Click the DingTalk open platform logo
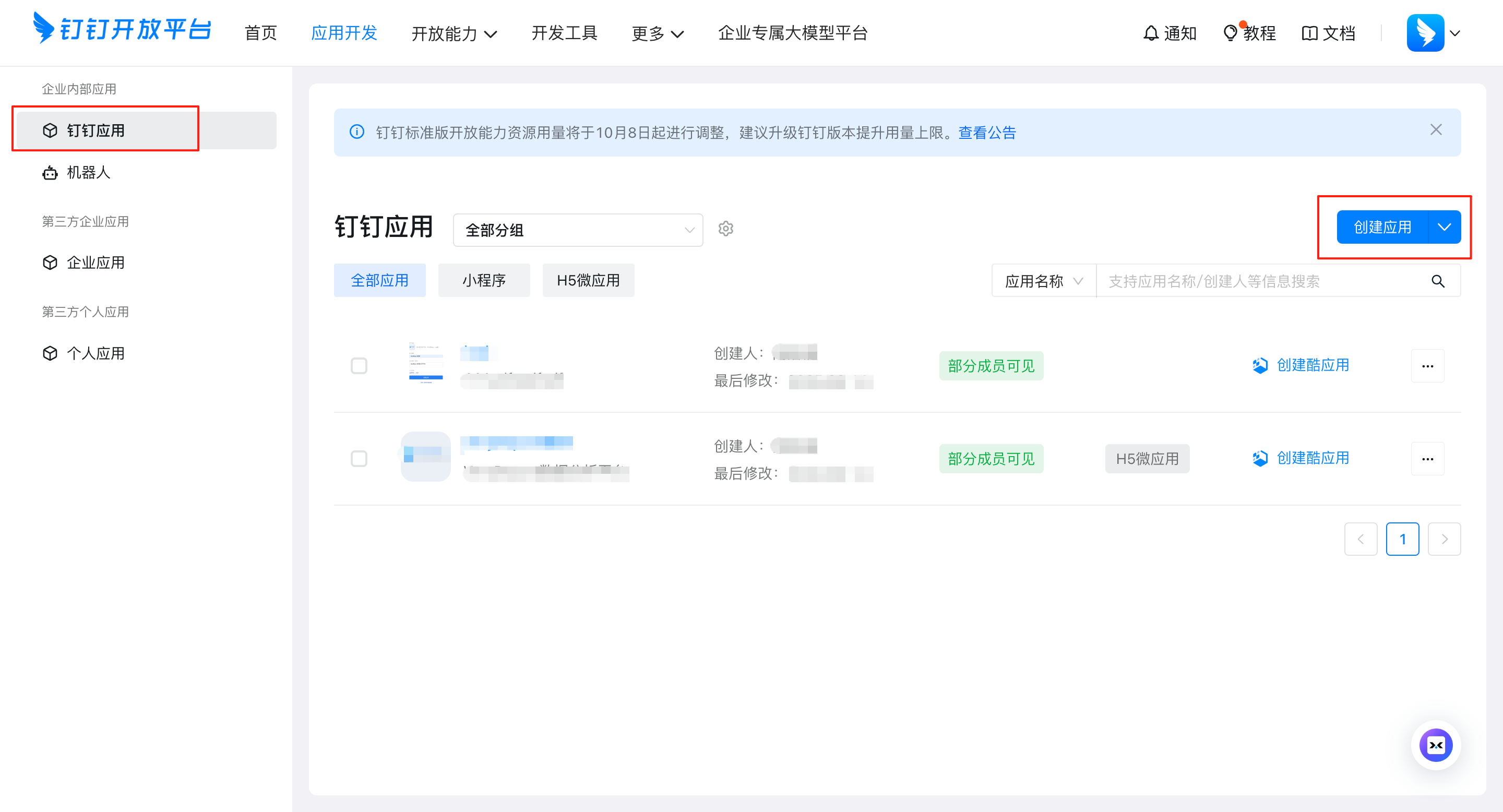The image size is (1503, 812). click(x=122, y=28)
